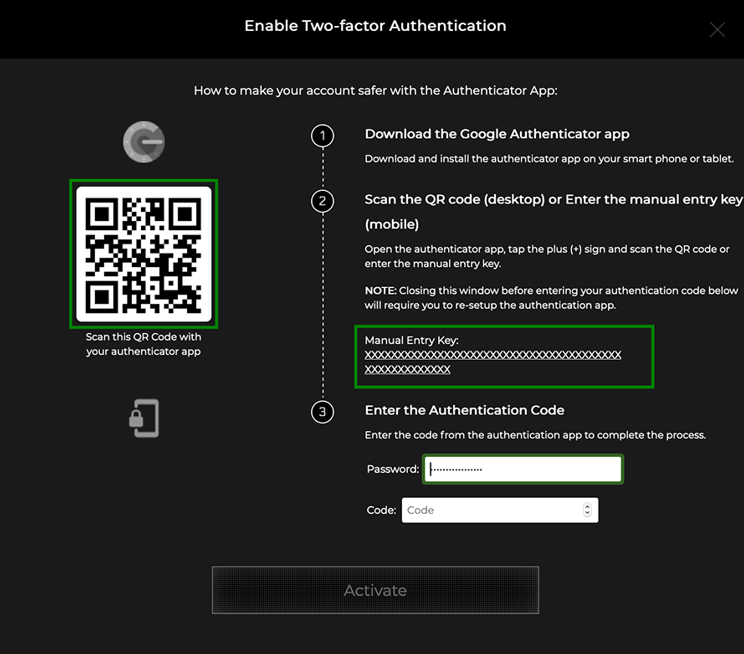Click the 'Password:' label
This screenshot has height=654, width=744.
(393, 469)
